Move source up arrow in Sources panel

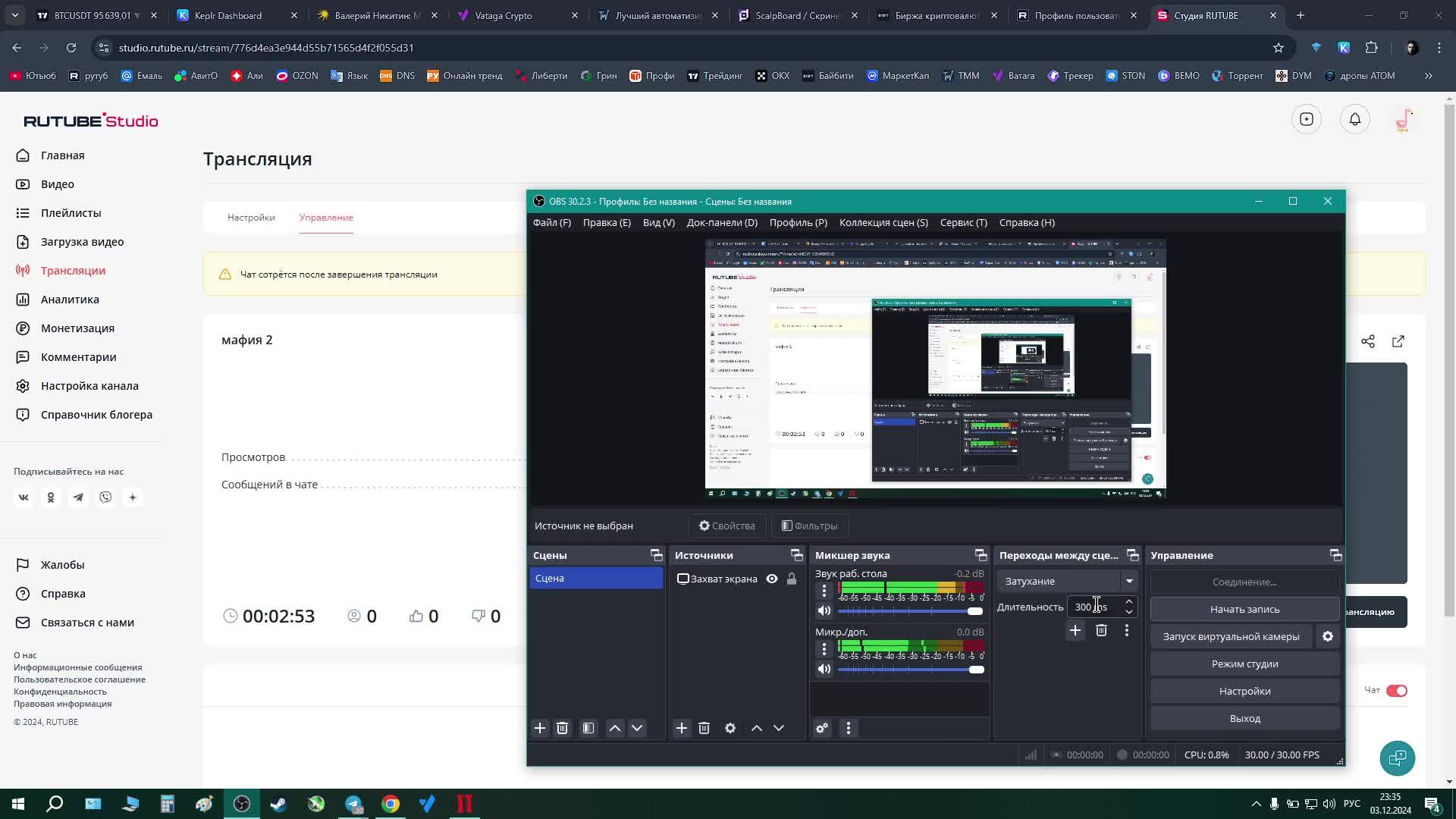click(757, 728)
